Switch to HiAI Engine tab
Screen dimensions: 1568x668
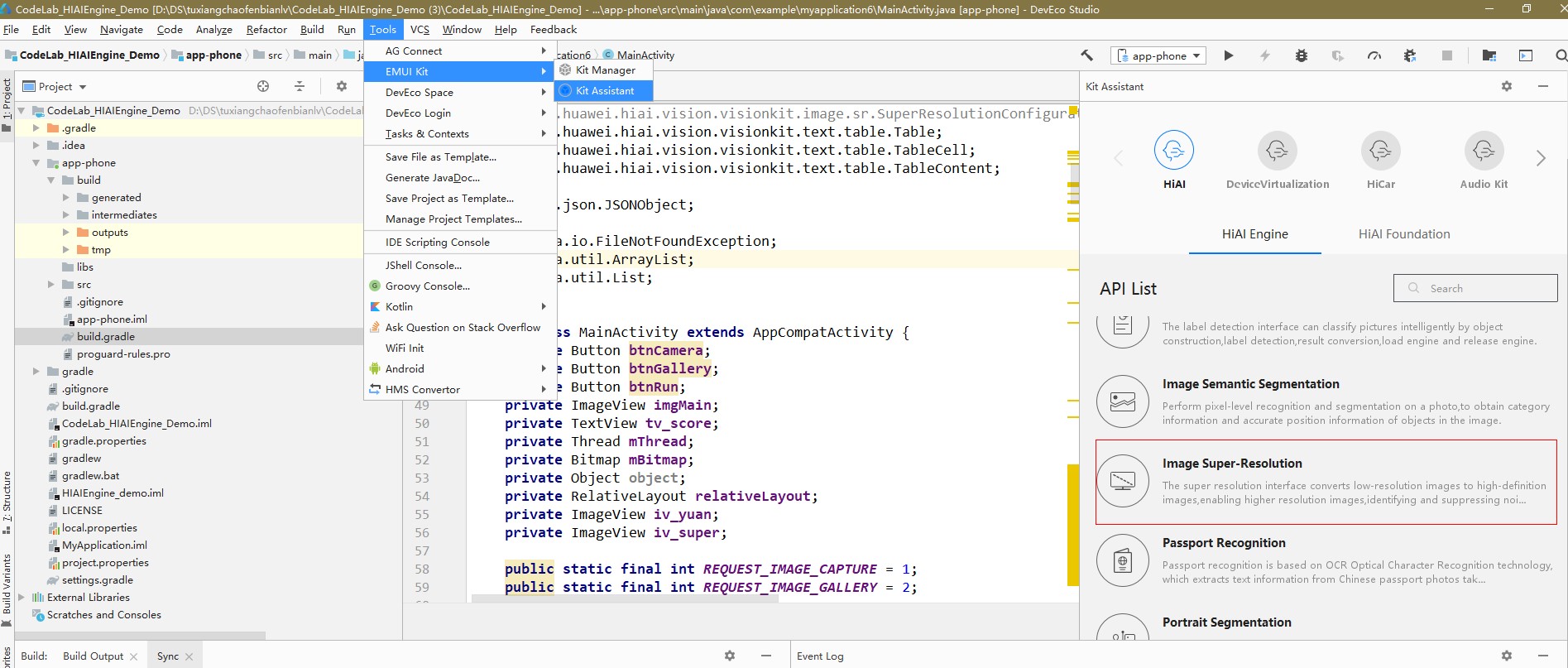click(1255, 234)
